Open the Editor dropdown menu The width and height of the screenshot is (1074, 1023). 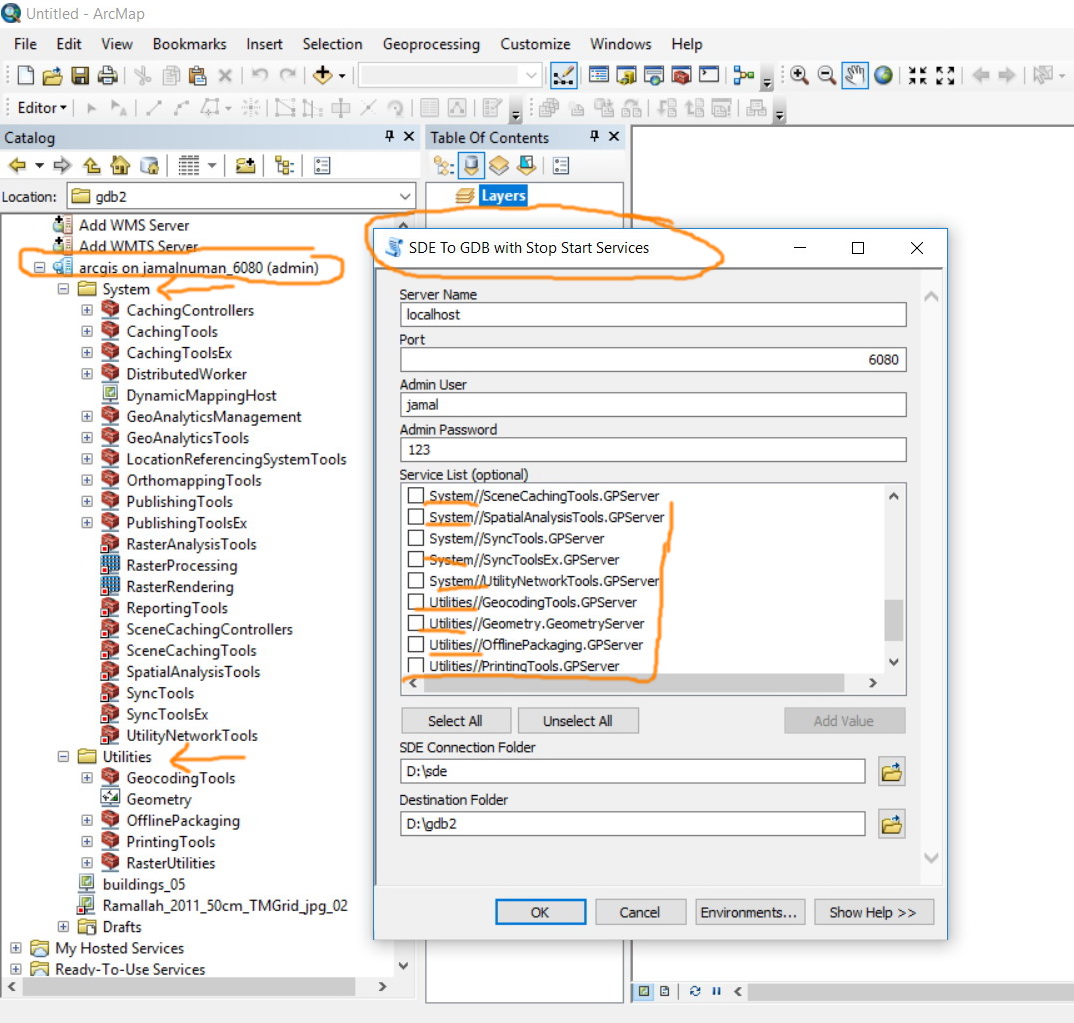coord(42,108)
